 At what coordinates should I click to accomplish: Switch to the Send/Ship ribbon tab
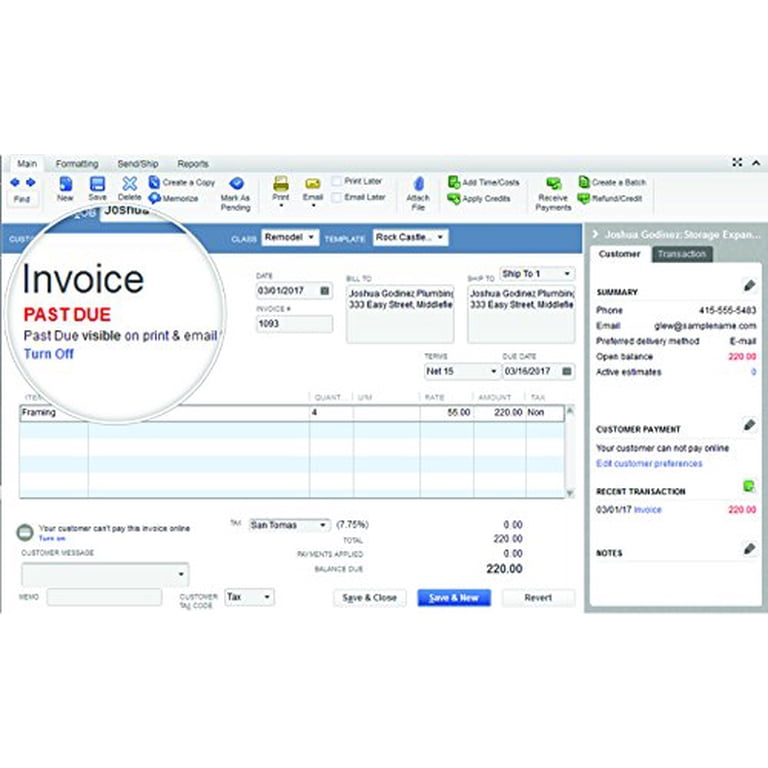click(x=138, y=164)
